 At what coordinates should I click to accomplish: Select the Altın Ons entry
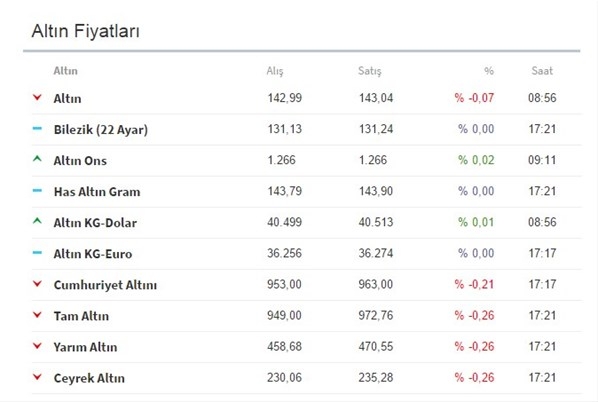tap(80, 161)
